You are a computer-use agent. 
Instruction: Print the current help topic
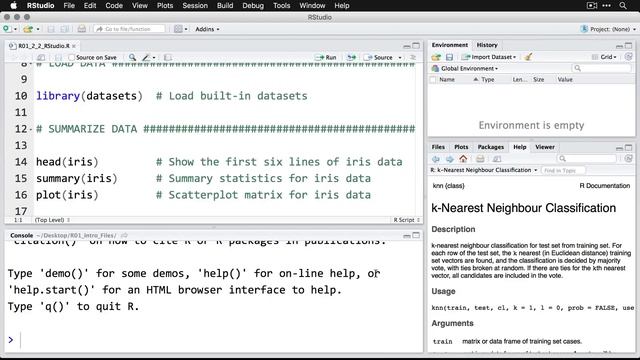coord(480,159)
